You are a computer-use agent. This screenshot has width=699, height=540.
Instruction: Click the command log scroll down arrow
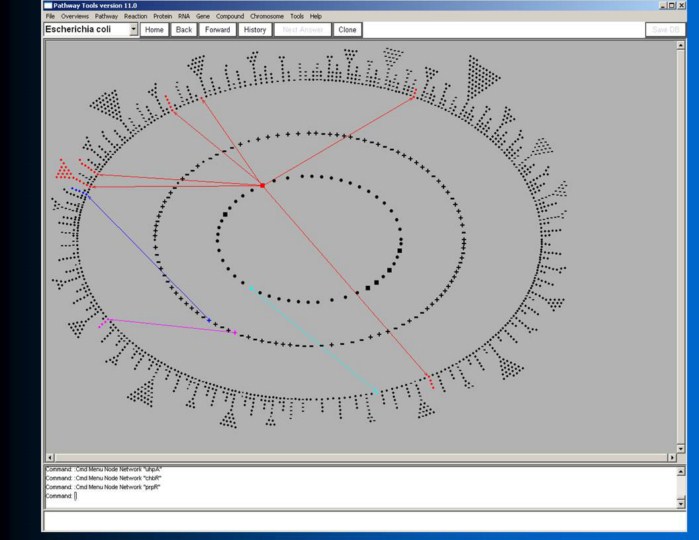pyautogui.click(x=681, y=503)
